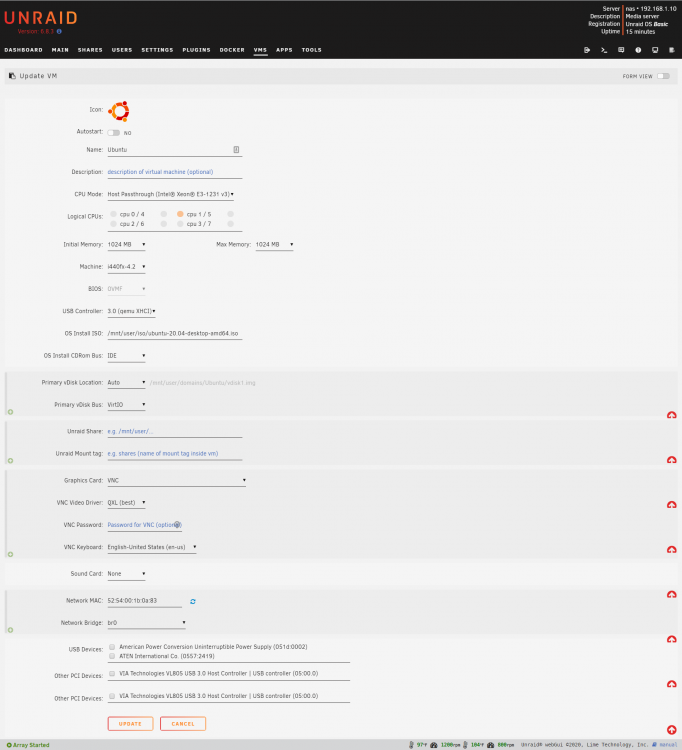Click the Ubuntu VM icon image
Image resolution: width=682 pixels, height=750 pixels.
[119, 111]
